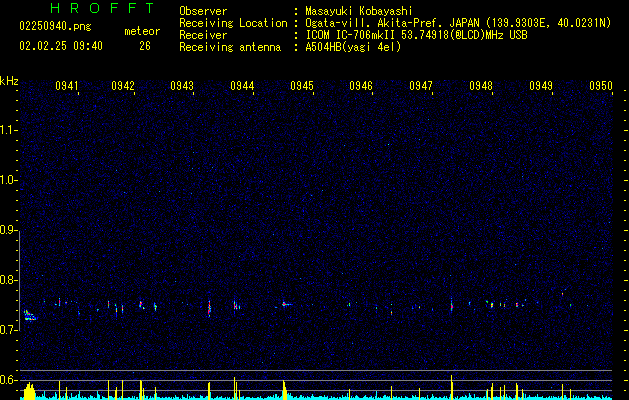
Task: Click the ICOM IC-706mkII receiver text
Action: point(416,35)
